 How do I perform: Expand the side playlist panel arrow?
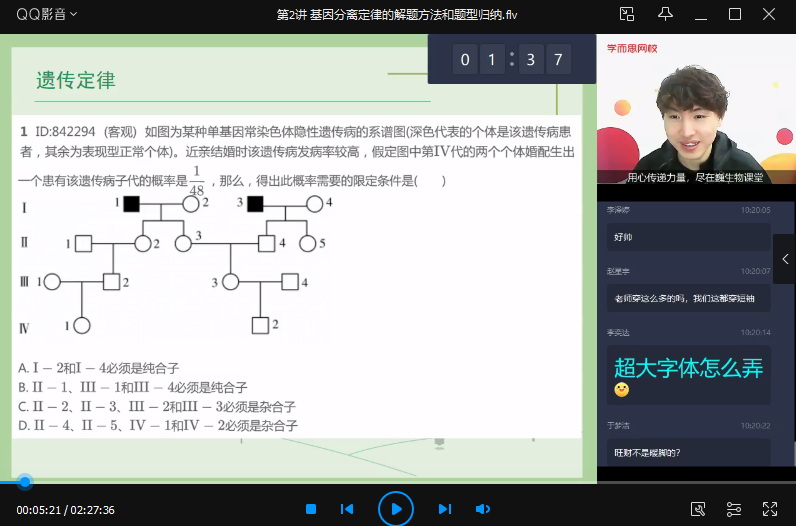coord(785,259)
